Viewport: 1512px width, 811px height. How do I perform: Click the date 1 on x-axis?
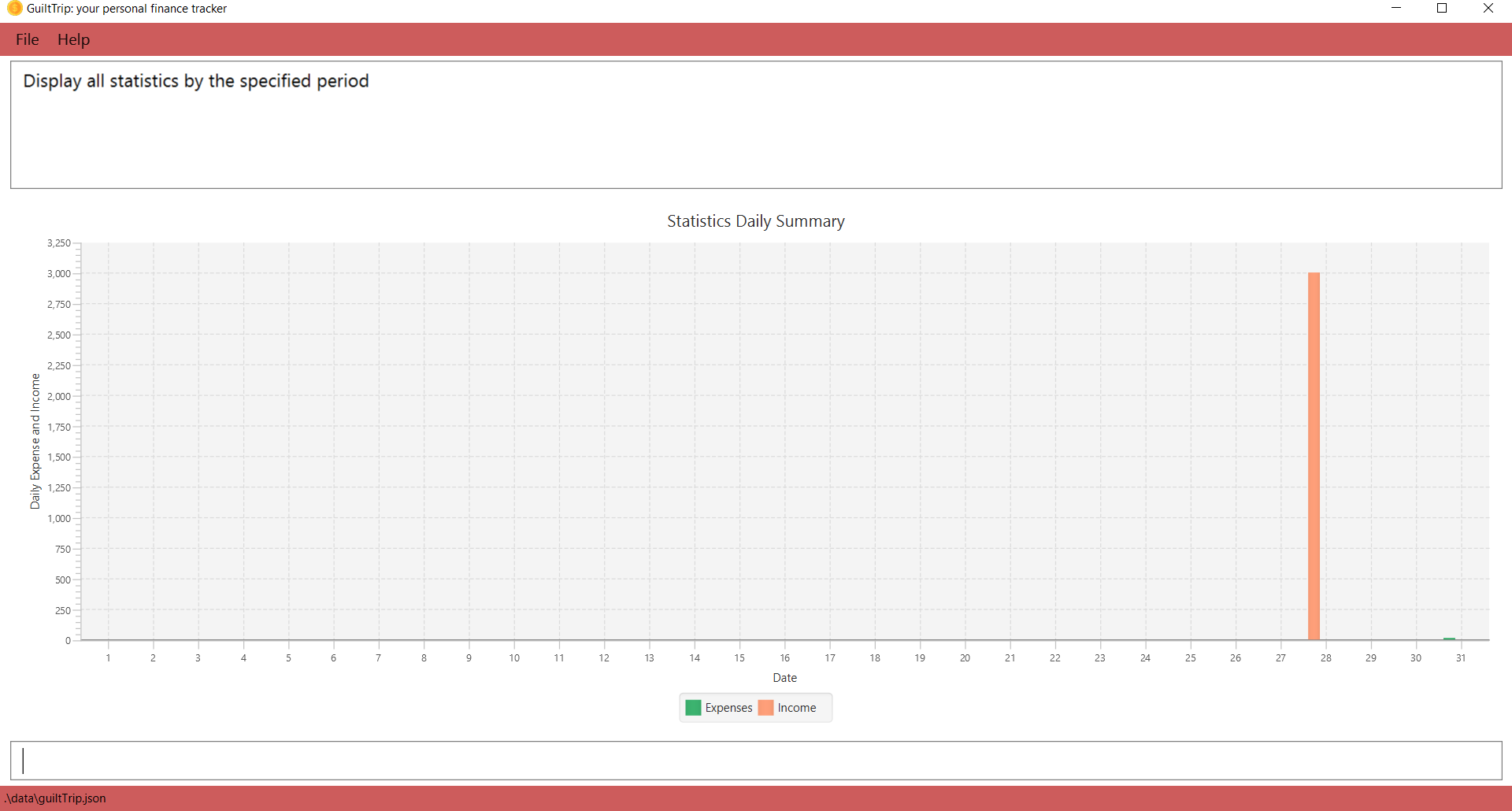tap(108, 658)
